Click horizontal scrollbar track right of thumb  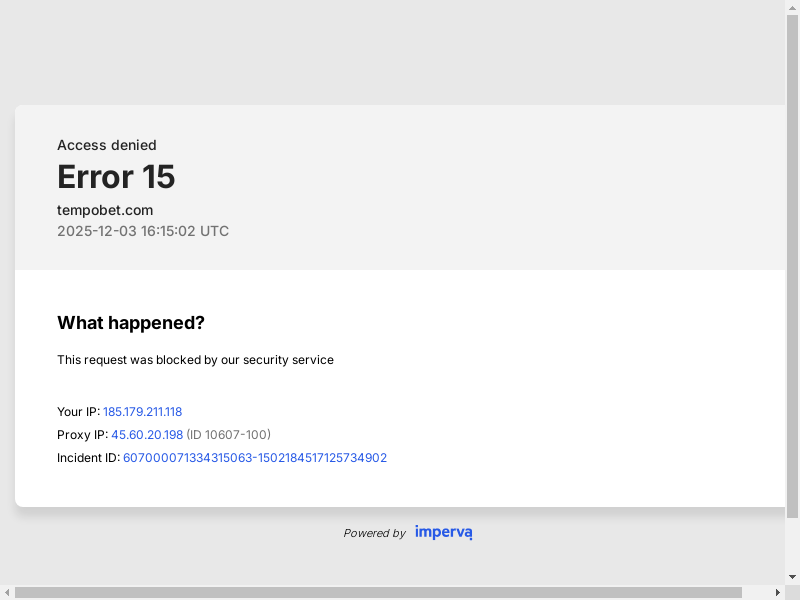(x=756, y=592)
